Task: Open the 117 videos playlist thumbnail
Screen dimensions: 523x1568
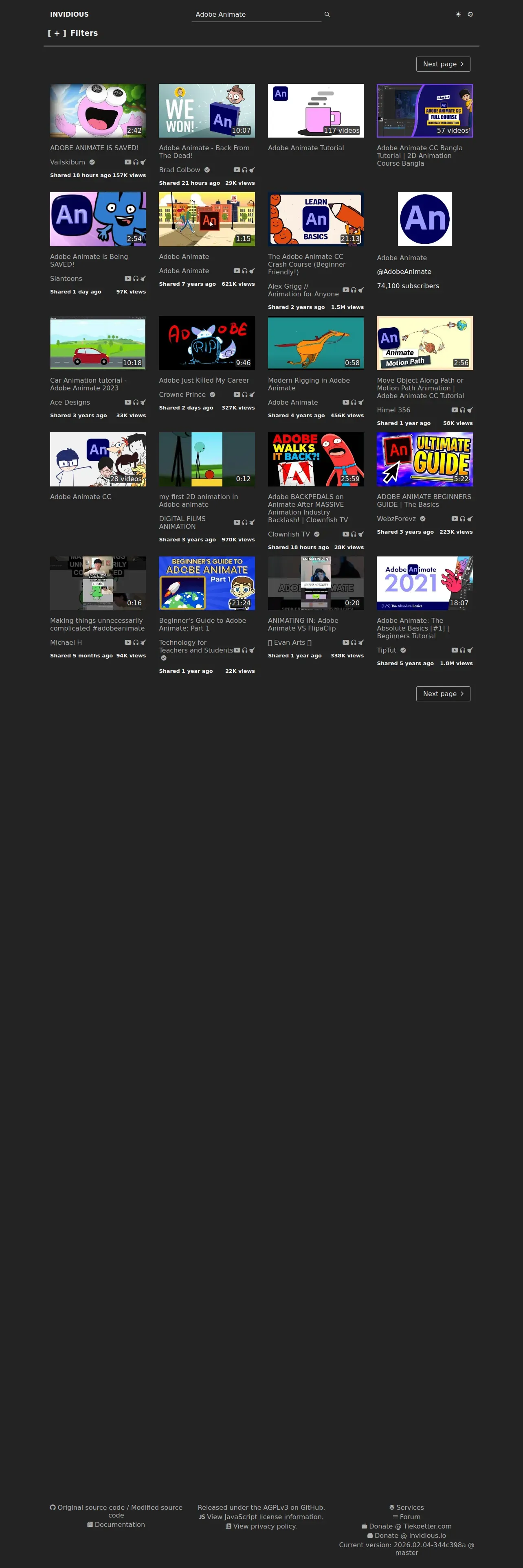Action: click(316, 111)
